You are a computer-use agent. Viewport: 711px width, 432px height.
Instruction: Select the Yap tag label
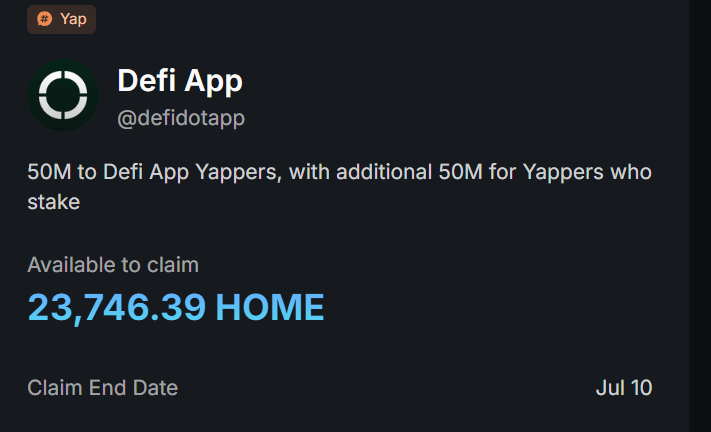[73, 19]
